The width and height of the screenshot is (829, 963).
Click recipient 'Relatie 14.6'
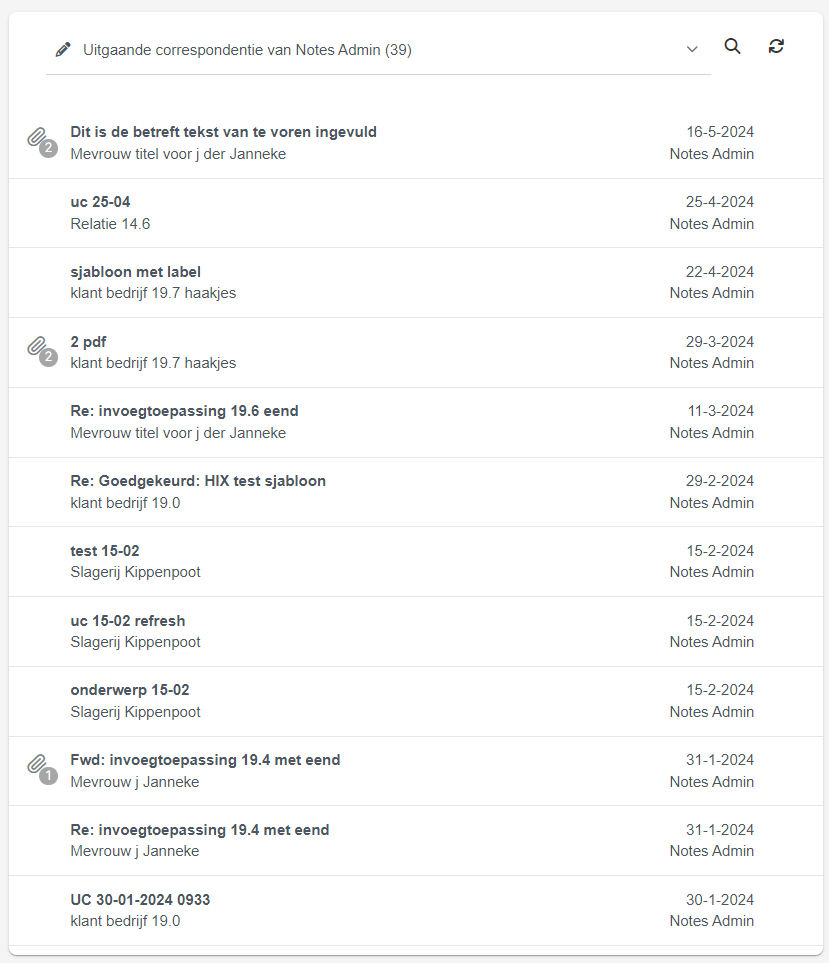pos(111,224)
